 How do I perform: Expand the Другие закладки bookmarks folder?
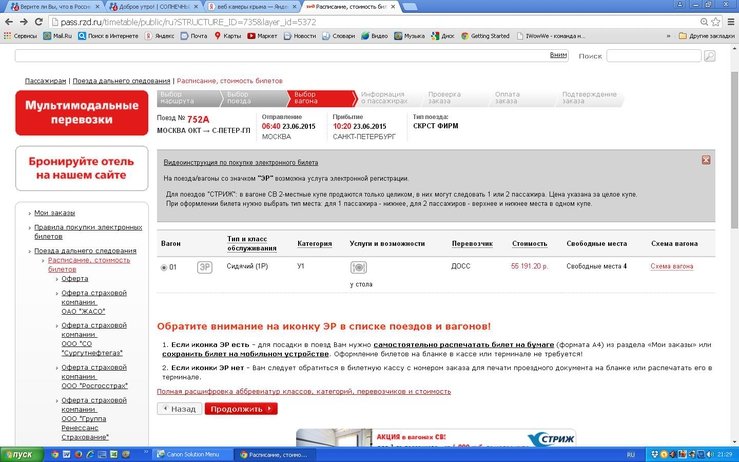tap(706, 36)
